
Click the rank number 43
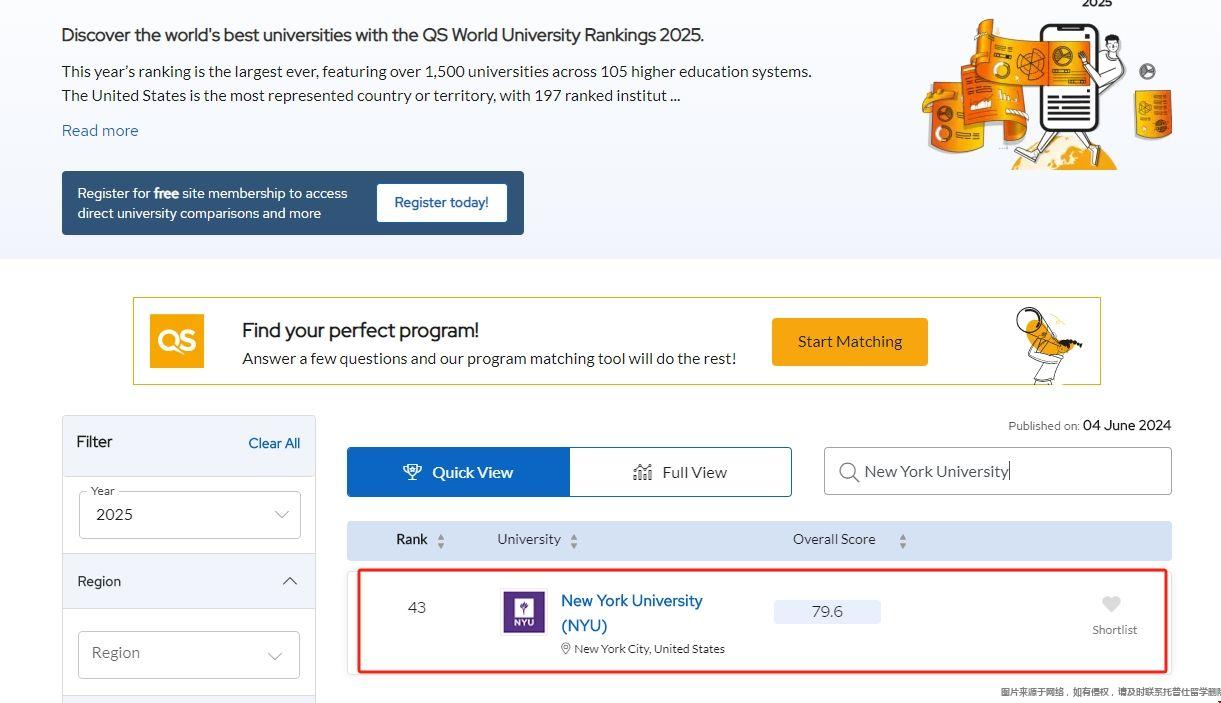tap(417, 607)
